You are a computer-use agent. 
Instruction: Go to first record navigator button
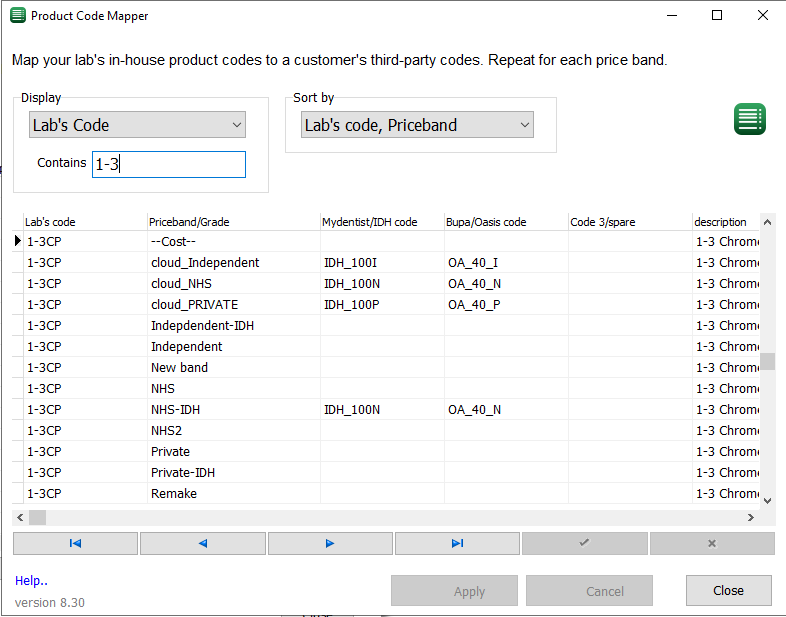click(x=75, y=543)
